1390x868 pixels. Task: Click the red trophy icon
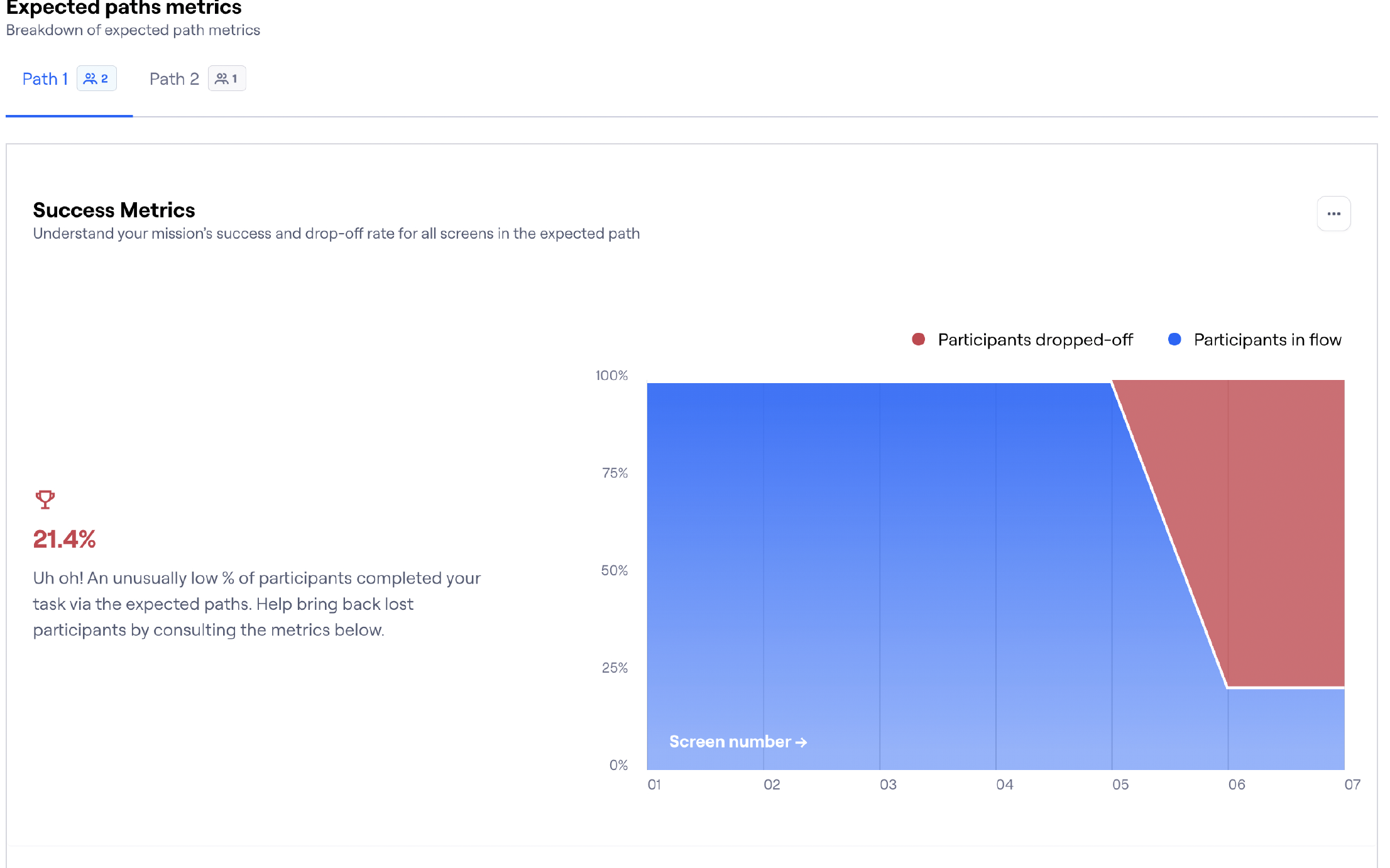[45, 500]
